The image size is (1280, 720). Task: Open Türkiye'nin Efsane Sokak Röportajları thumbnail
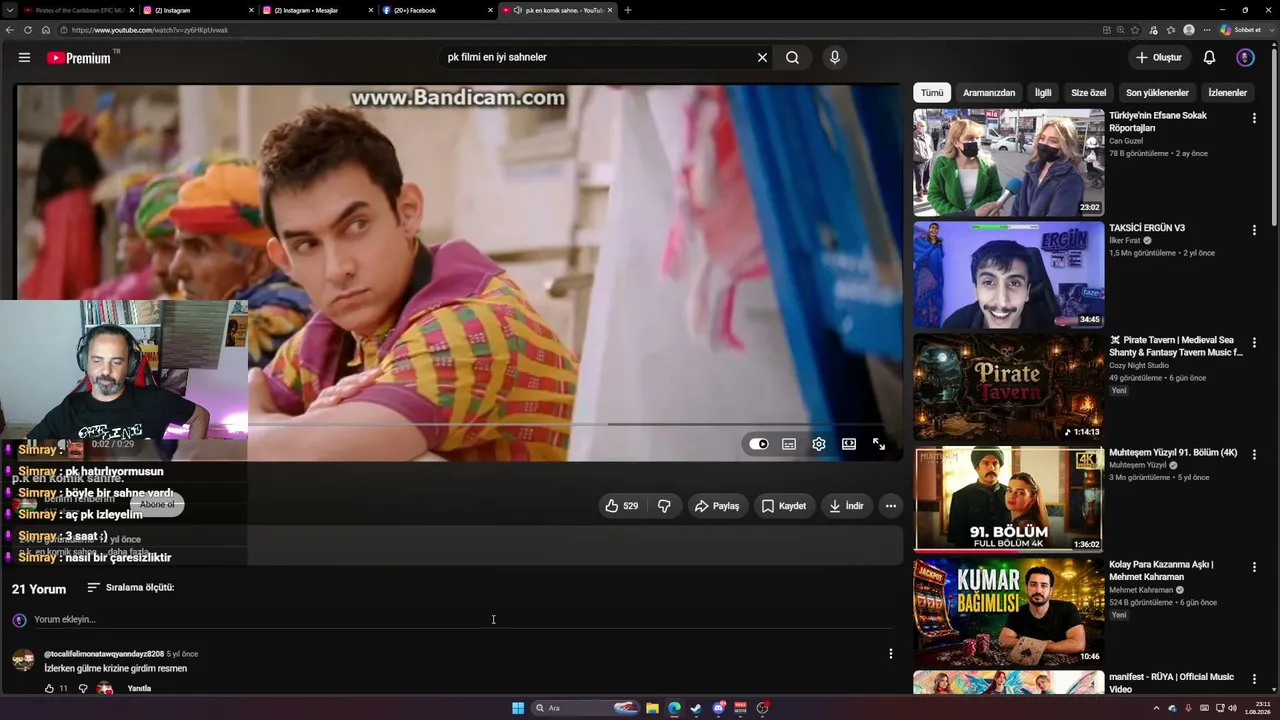pos(1008,162)
